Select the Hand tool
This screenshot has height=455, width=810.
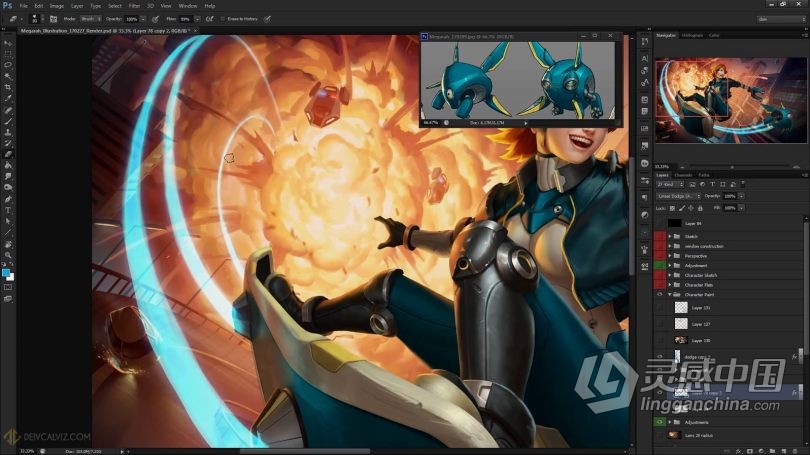coord(8,244)
